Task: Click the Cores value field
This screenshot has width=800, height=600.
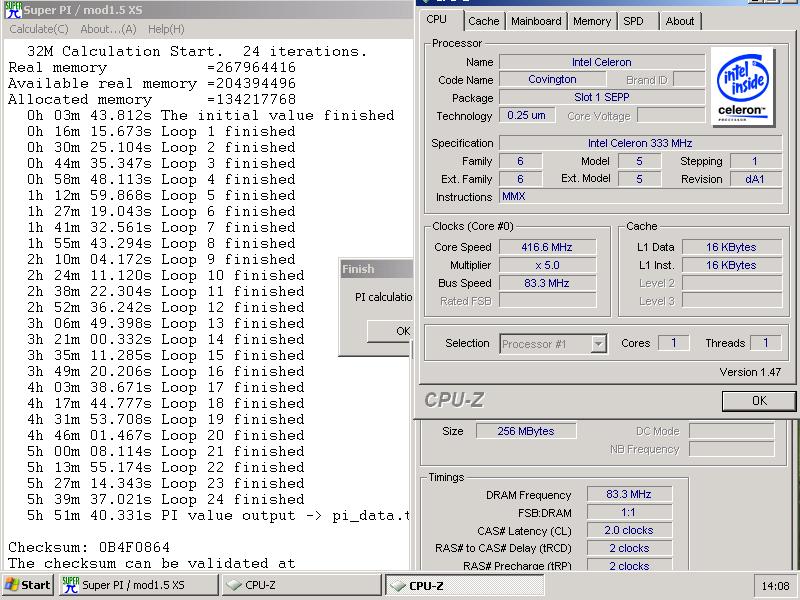Action: pos(673,343)
